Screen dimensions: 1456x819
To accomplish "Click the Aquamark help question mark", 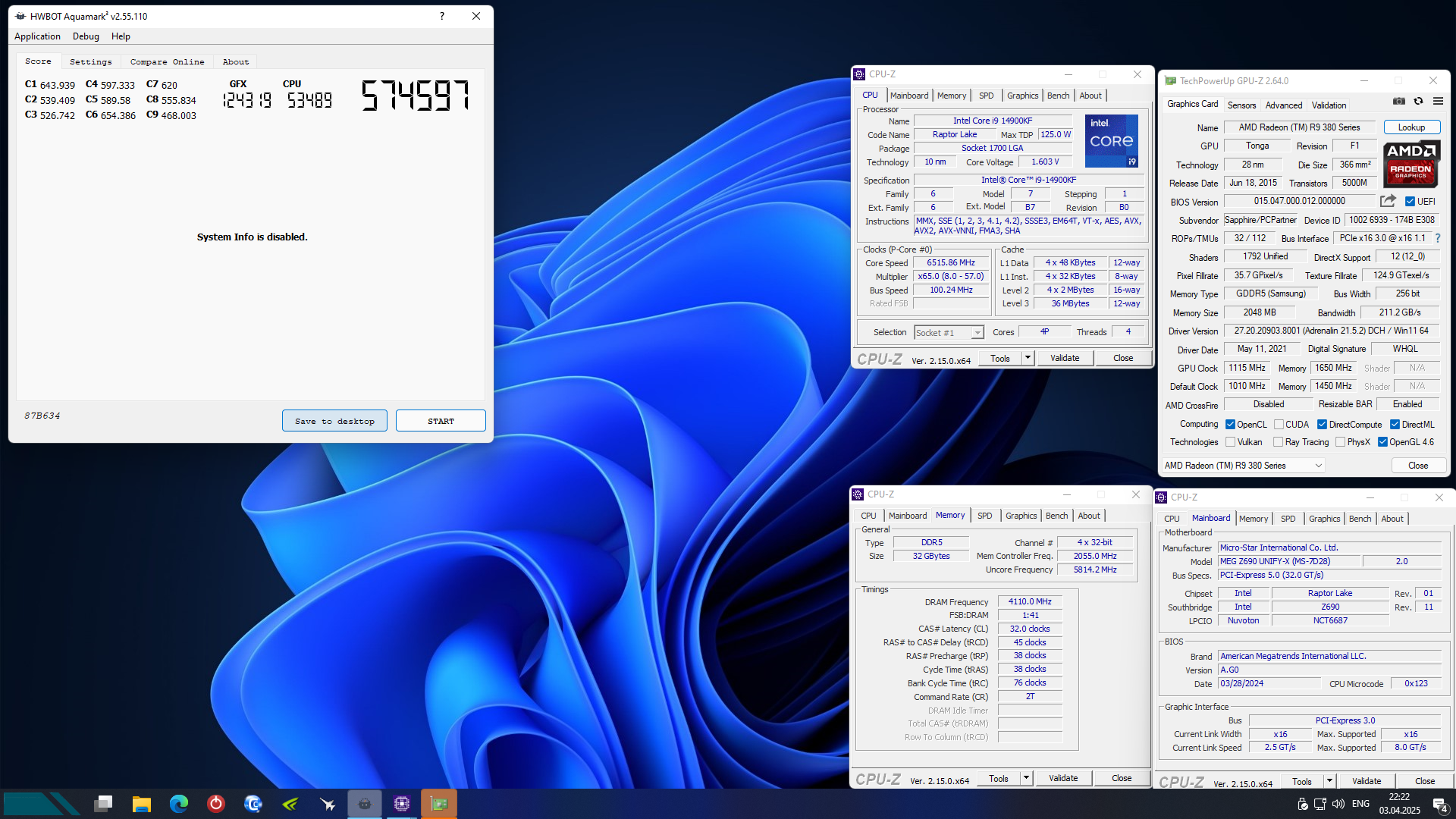I will point(442,16).
